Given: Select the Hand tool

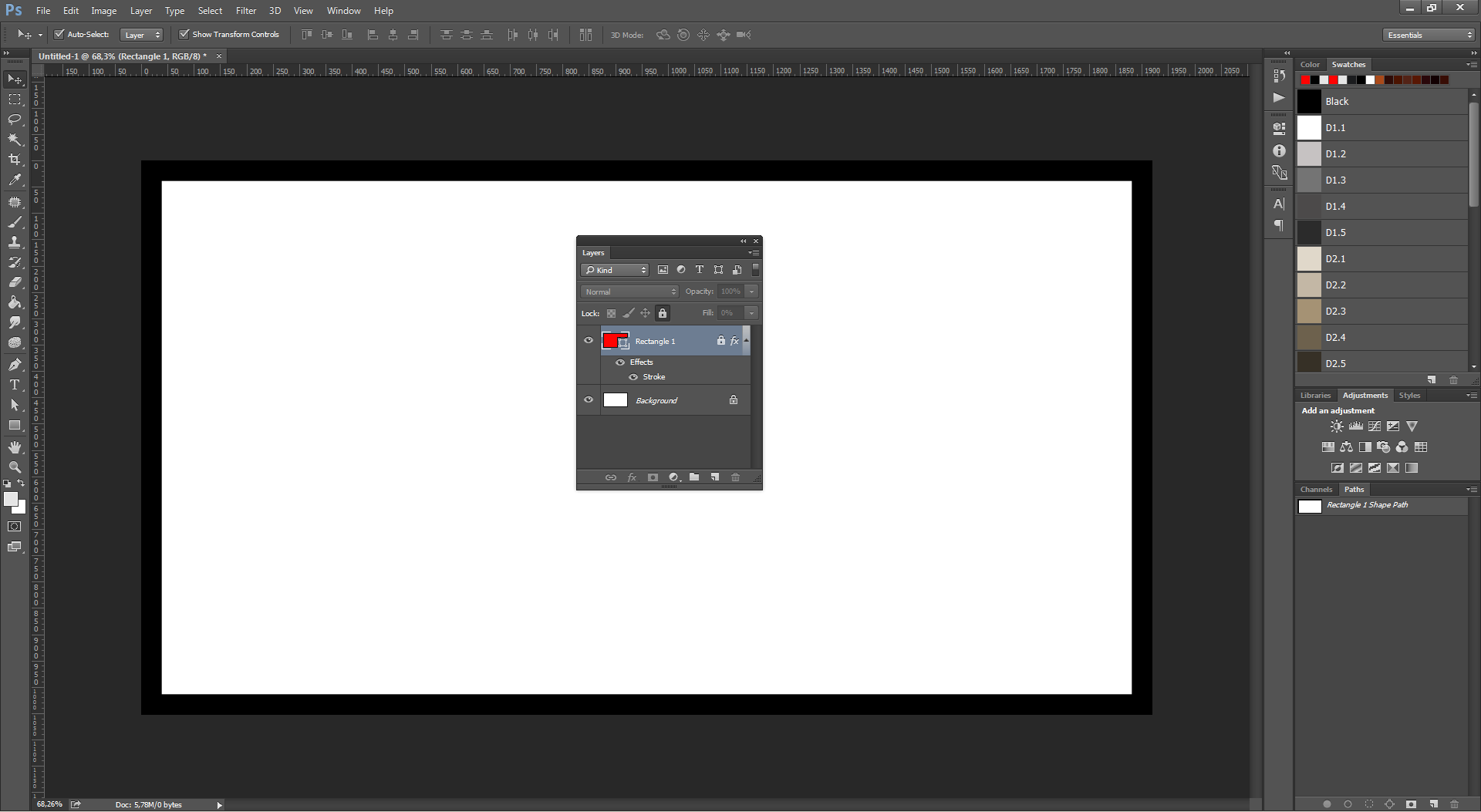Looking at the screenshot, I should [x=15, y=447].
